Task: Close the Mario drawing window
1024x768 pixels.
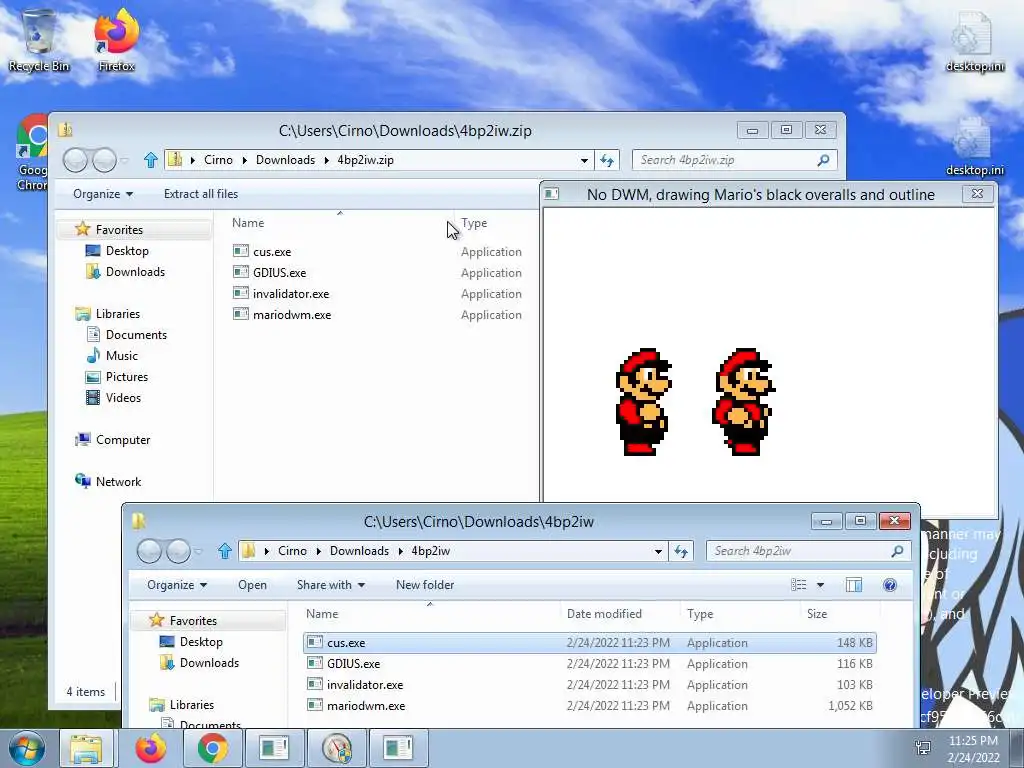Action: pos(977,194)
